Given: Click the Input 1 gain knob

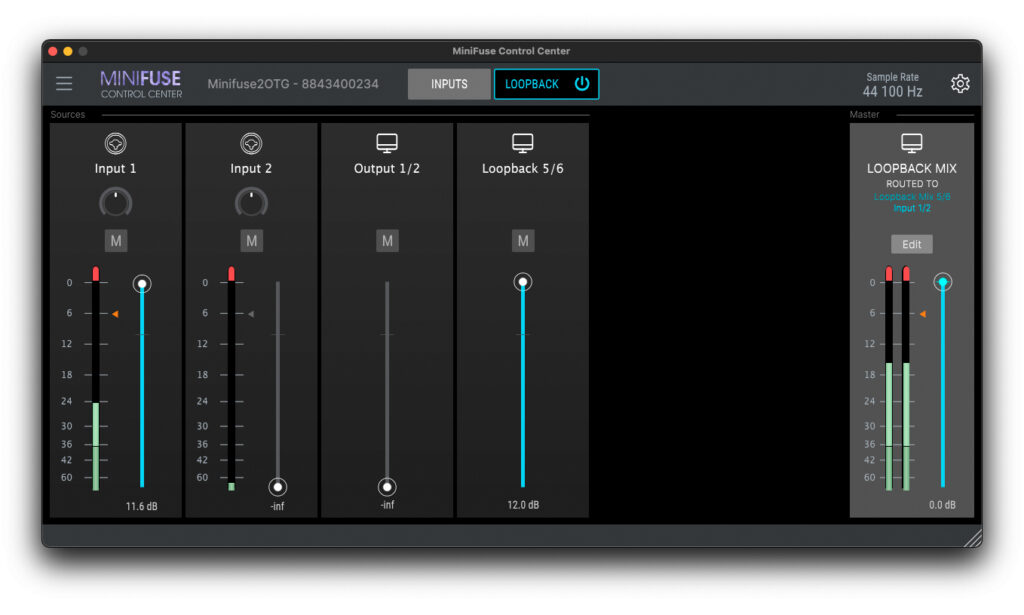Looking at the screenshot, I should coord(116,203).
